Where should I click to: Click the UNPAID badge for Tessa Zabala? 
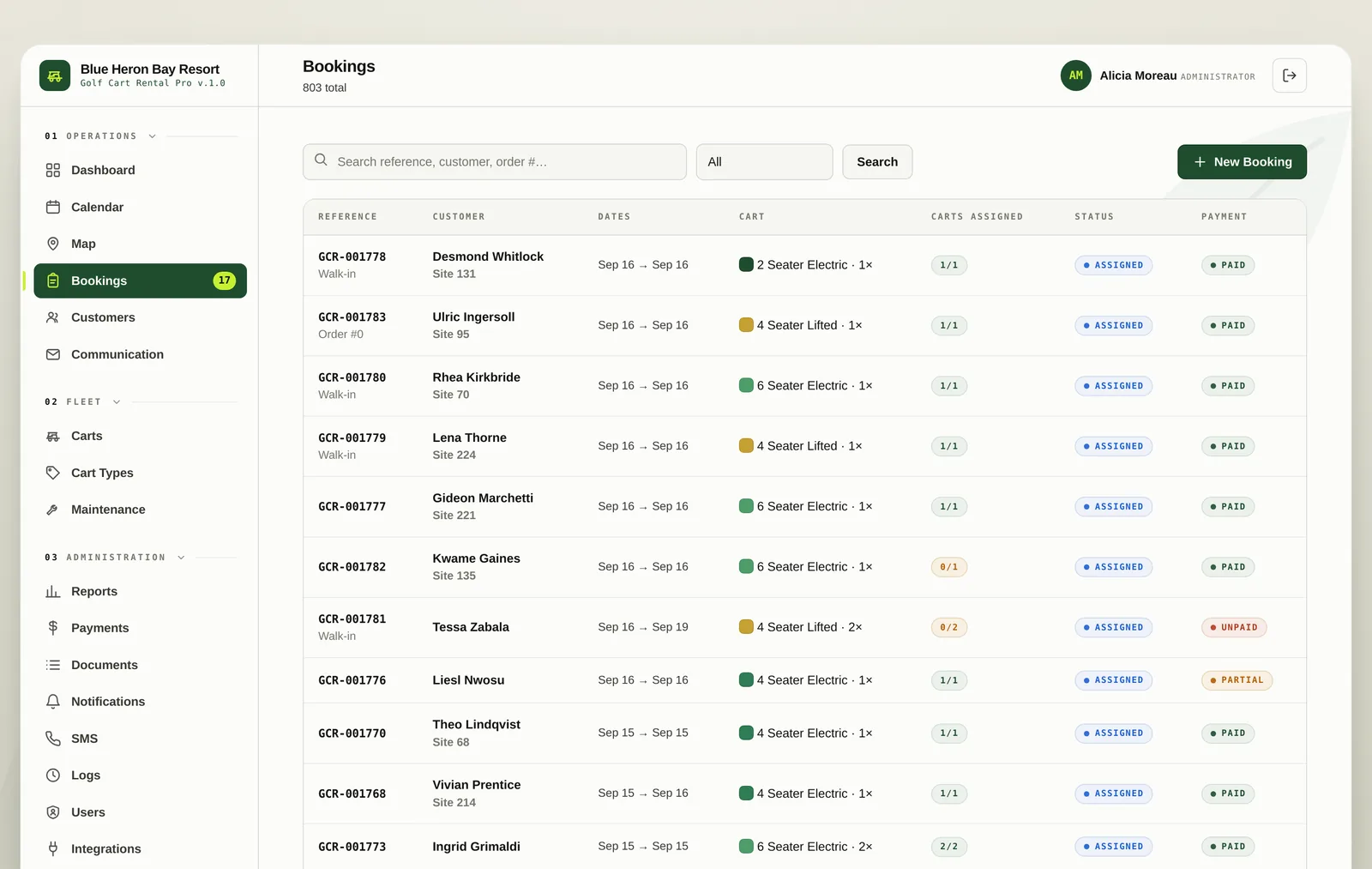(x=1234, y=628)
